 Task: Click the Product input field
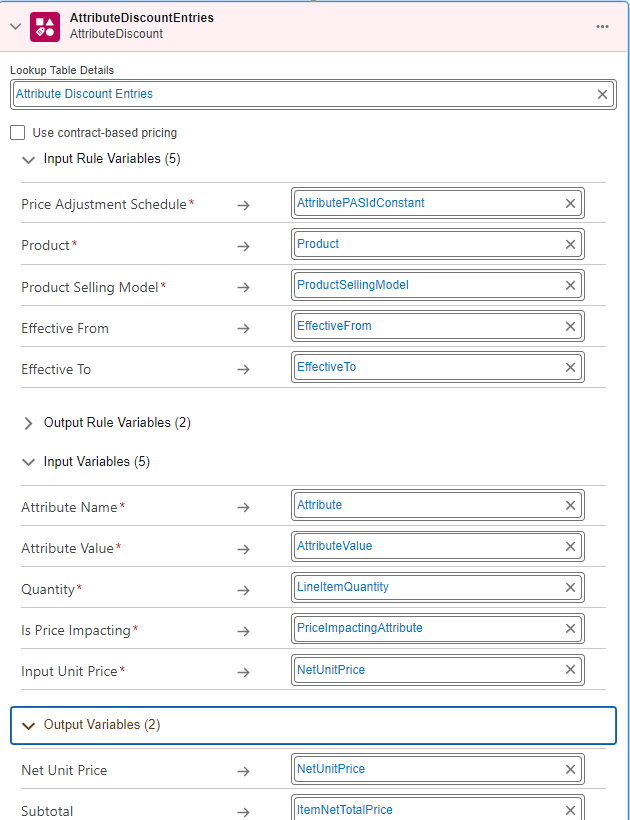[x=426, y=244]
